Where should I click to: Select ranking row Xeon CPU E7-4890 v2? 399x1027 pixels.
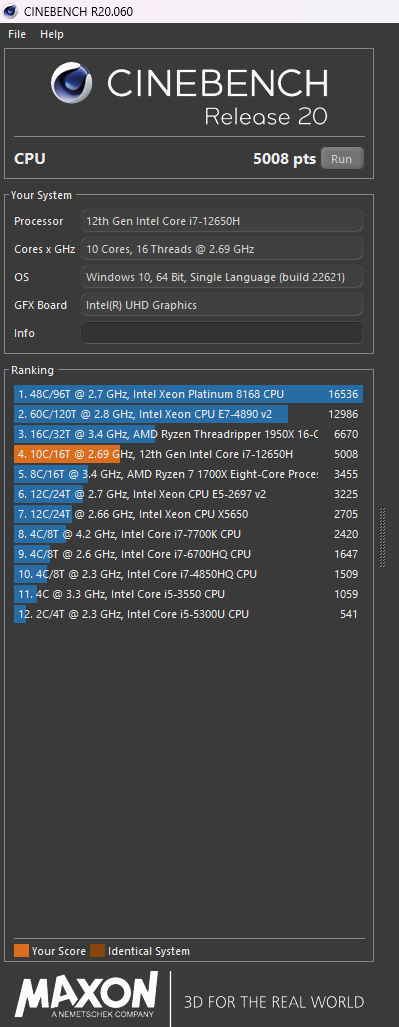tap(188, 414)
